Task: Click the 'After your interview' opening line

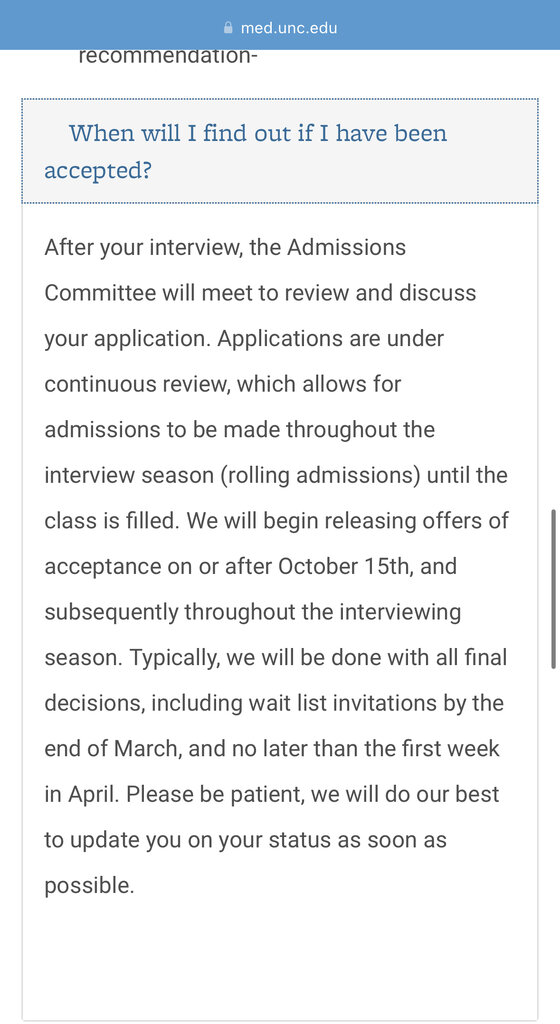Action: point(225,248)
